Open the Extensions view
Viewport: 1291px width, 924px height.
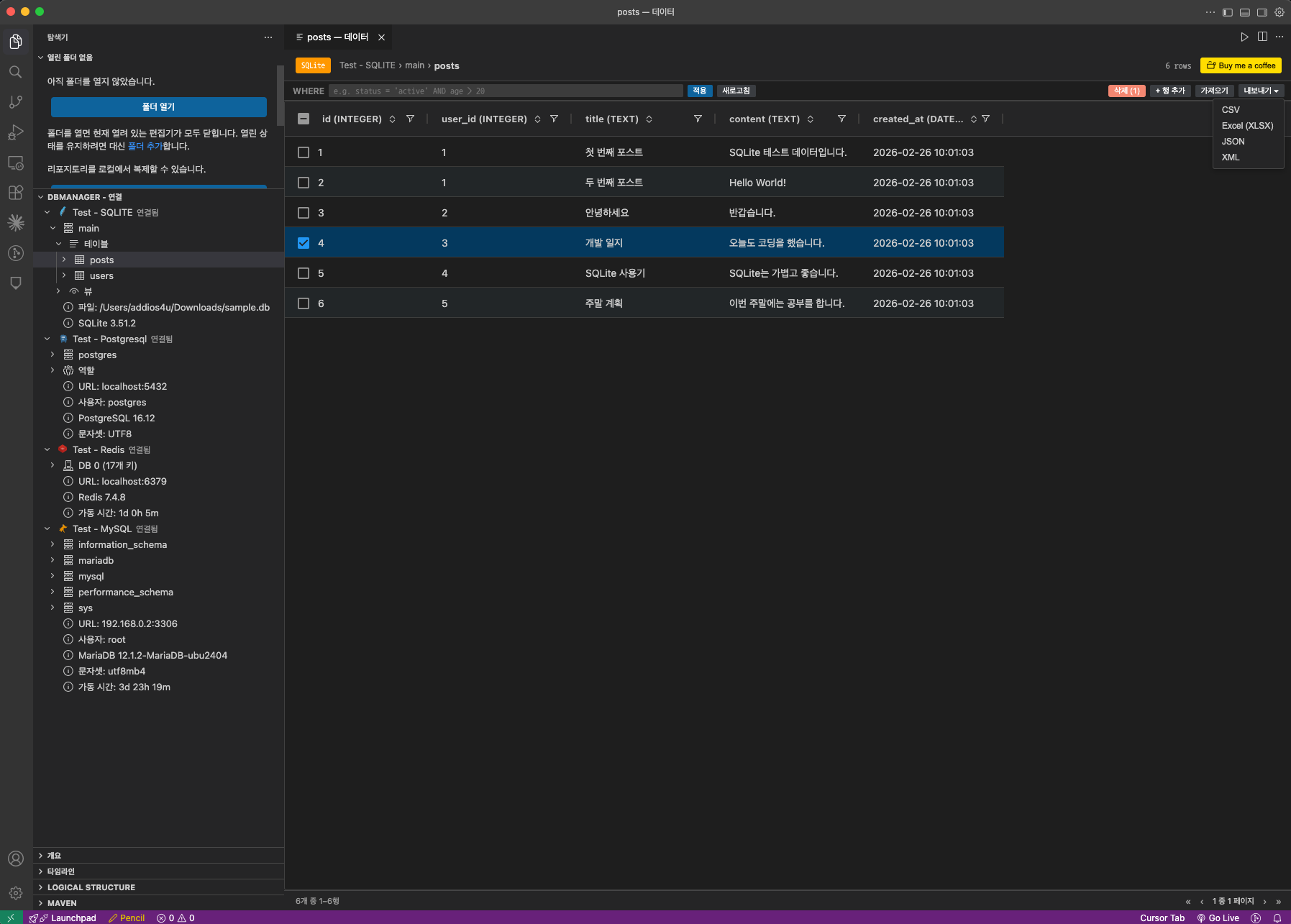[16, 192]
